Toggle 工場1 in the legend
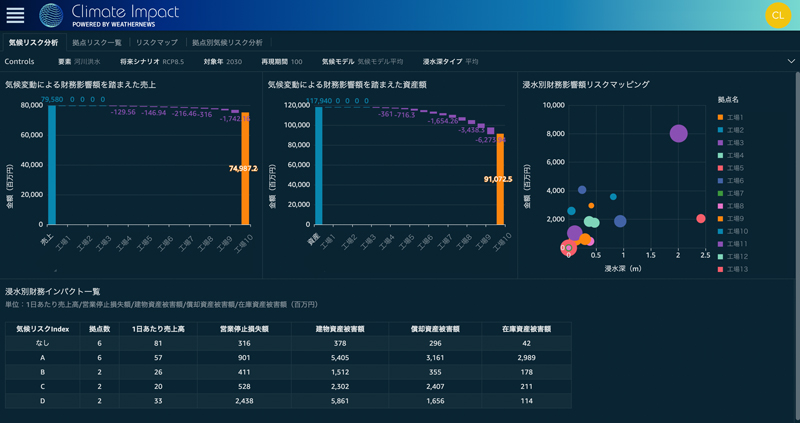 pos(735,118)
